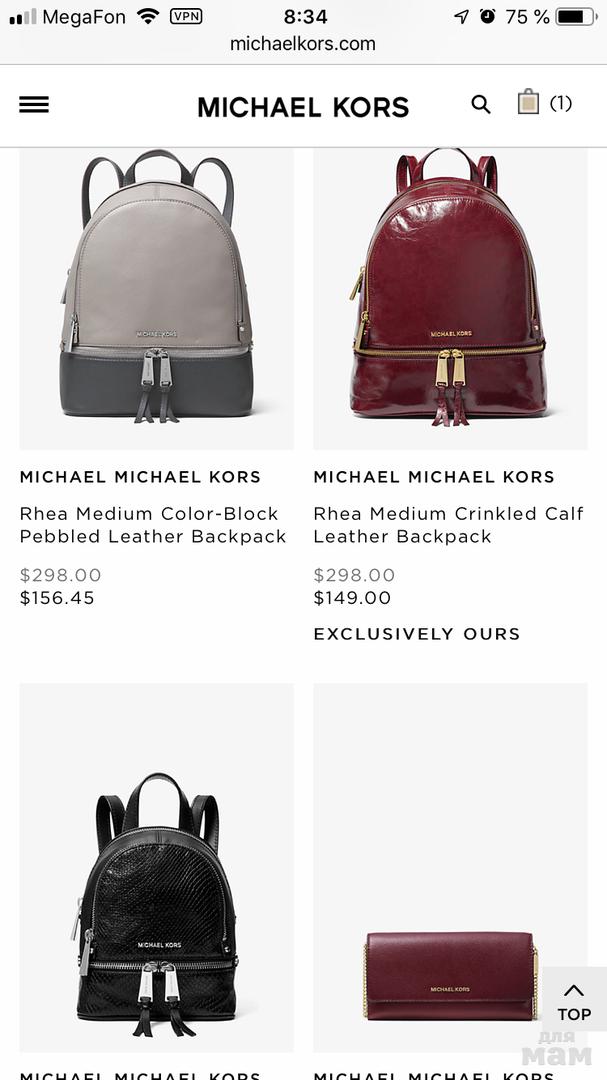Image resolution: width=607 pixels, height=1080 pixels.
Task: Open the burgundy crinkled backpack image
Action: 451,298
